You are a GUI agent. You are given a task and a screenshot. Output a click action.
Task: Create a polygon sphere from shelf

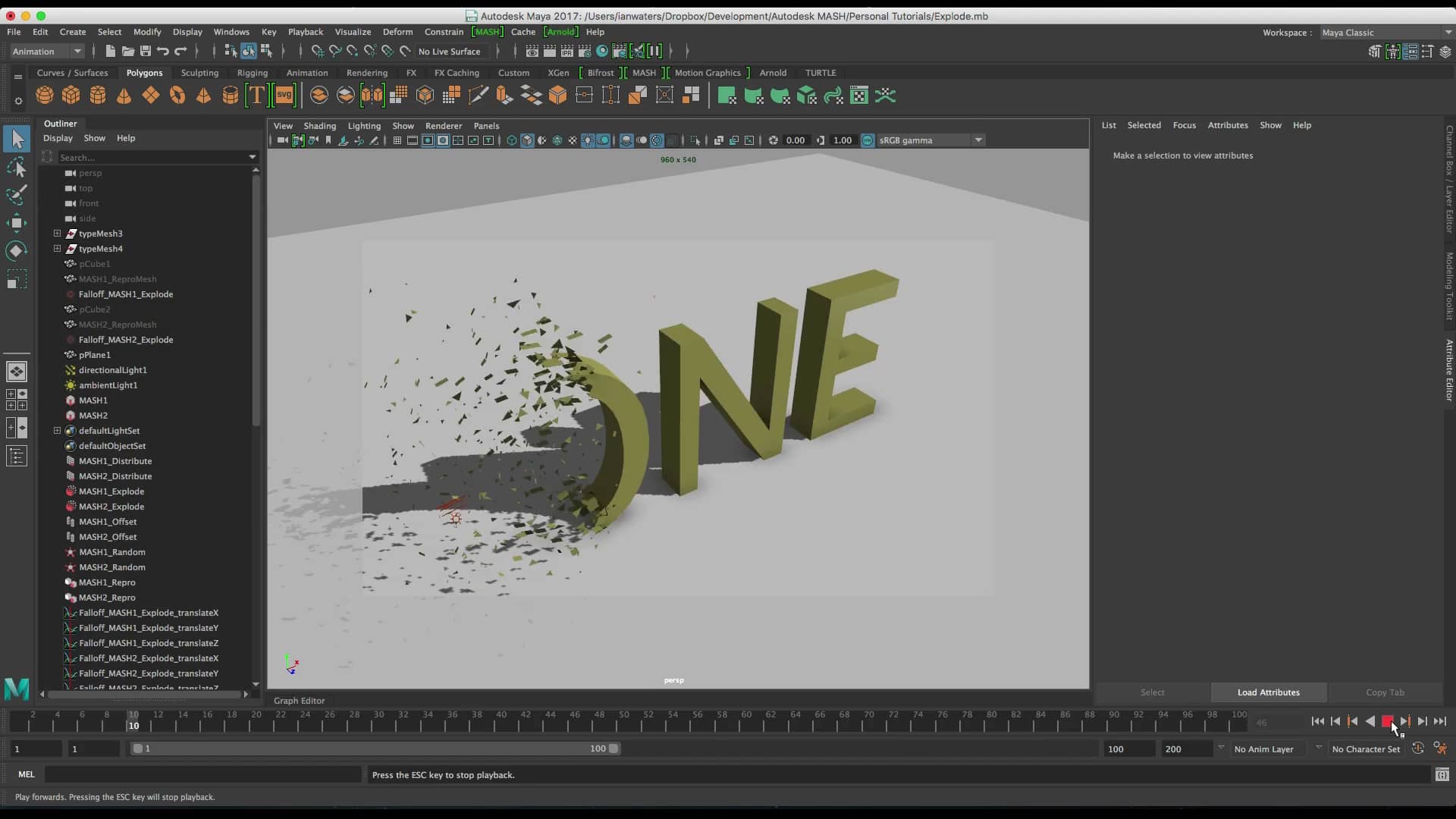pos(45,96)
